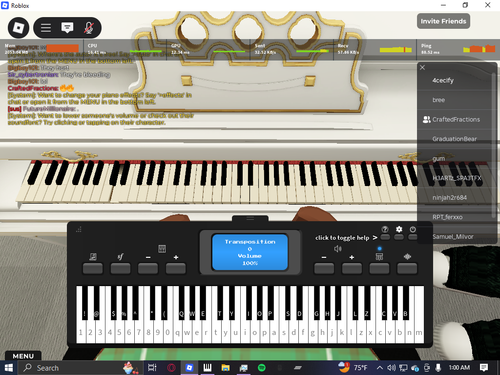Click the friends icon beside CraftedFractions

[426, 119]
